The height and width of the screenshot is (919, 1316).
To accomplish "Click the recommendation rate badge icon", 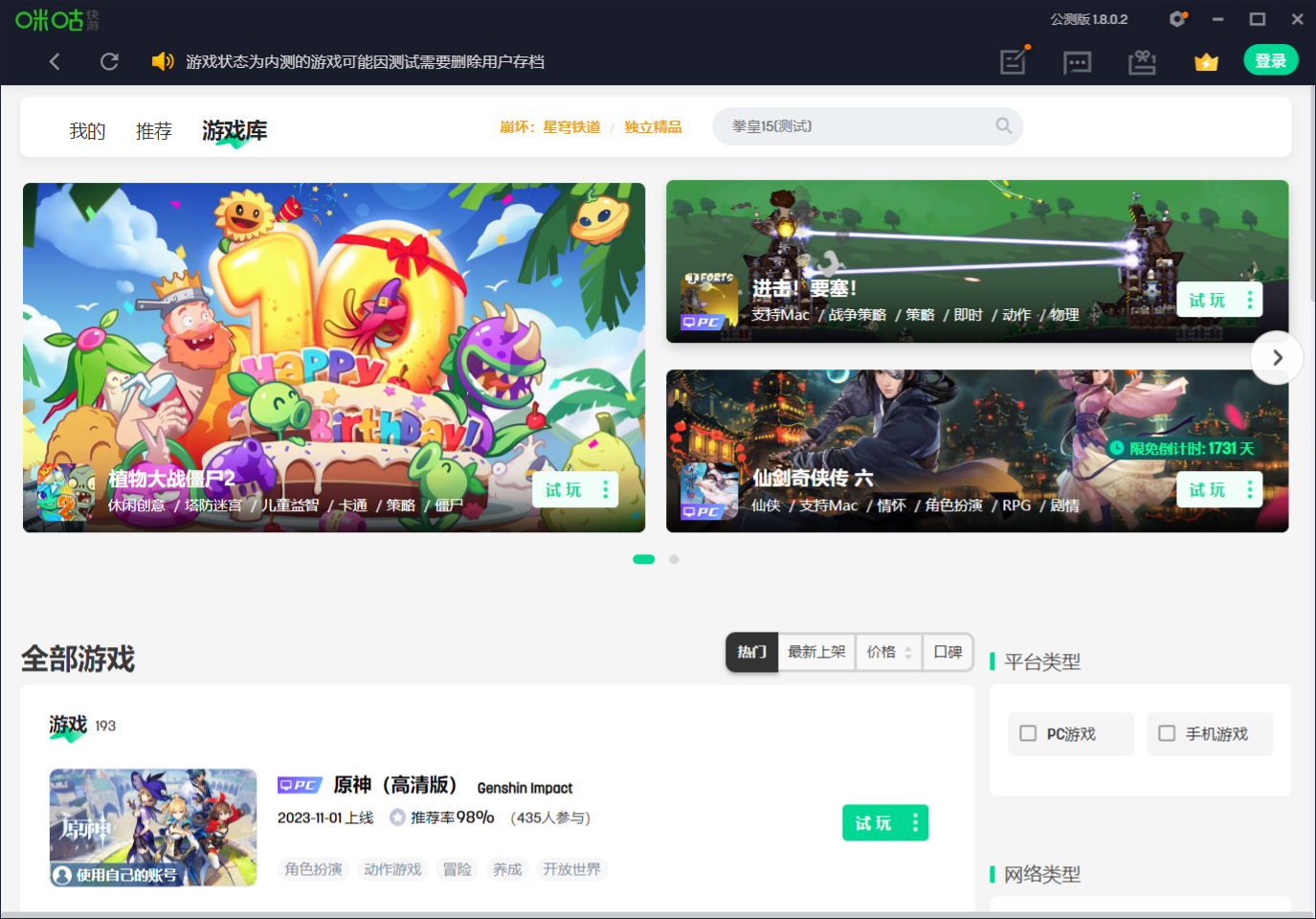I will click(397, 818).
